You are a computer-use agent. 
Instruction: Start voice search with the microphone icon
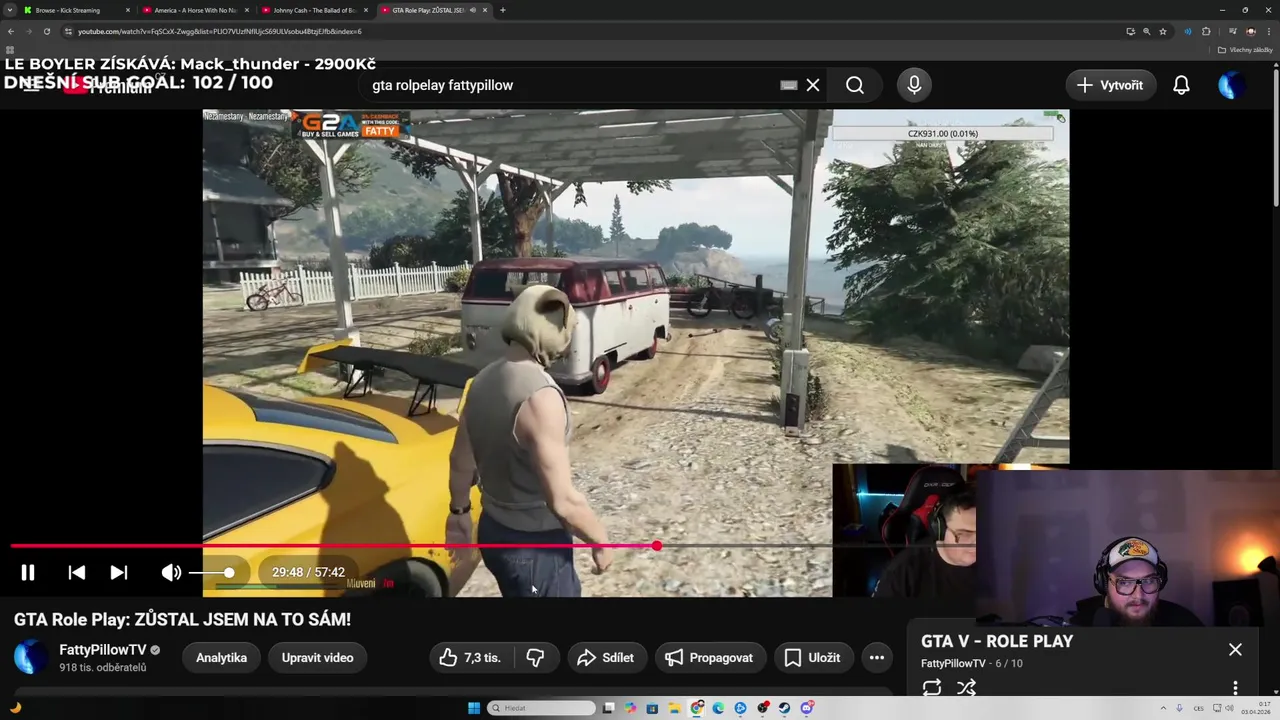tap(914, 85)
